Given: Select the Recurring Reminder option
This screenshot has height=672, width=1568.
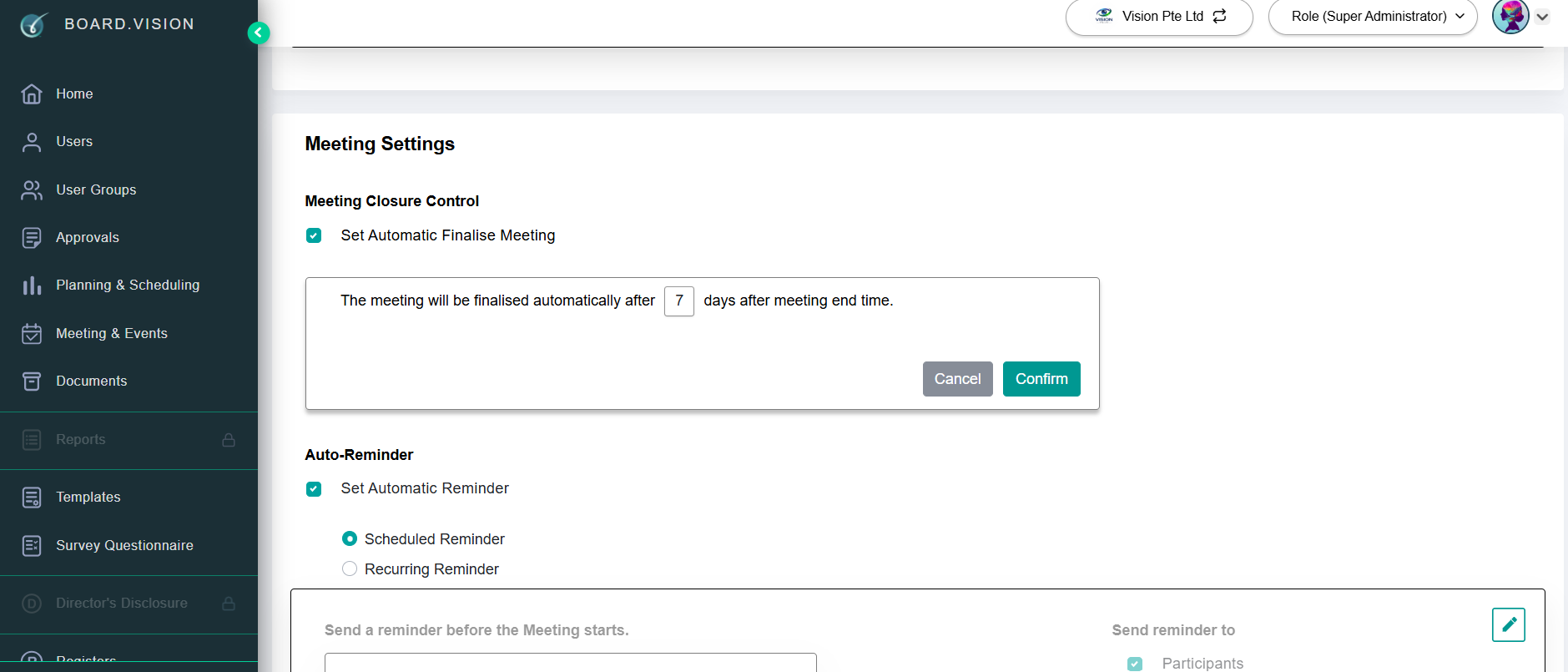Looking at the screenshot, I should [350, 568].
